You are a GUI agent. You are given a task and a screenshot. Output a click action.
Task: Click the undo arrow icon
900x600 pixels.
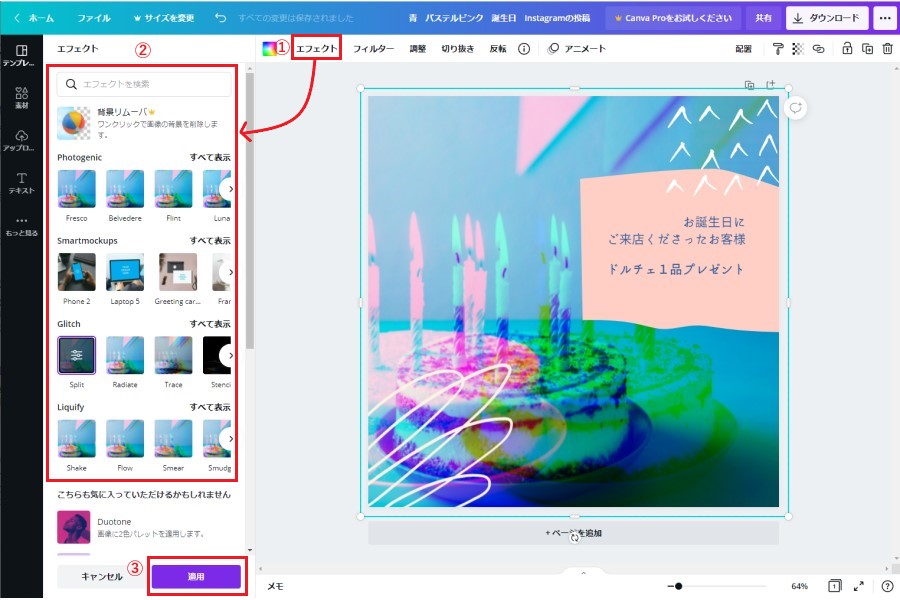(x=220, y=18)
